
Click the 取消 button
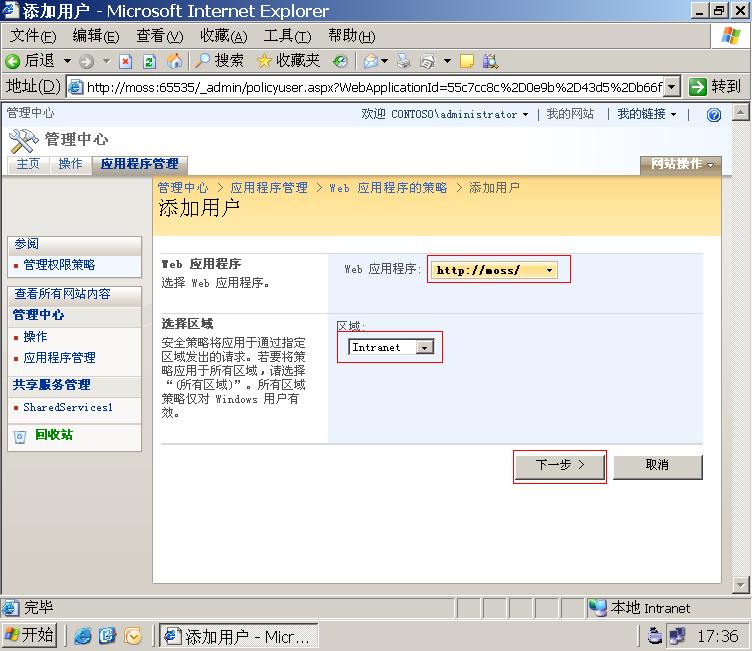658,466
